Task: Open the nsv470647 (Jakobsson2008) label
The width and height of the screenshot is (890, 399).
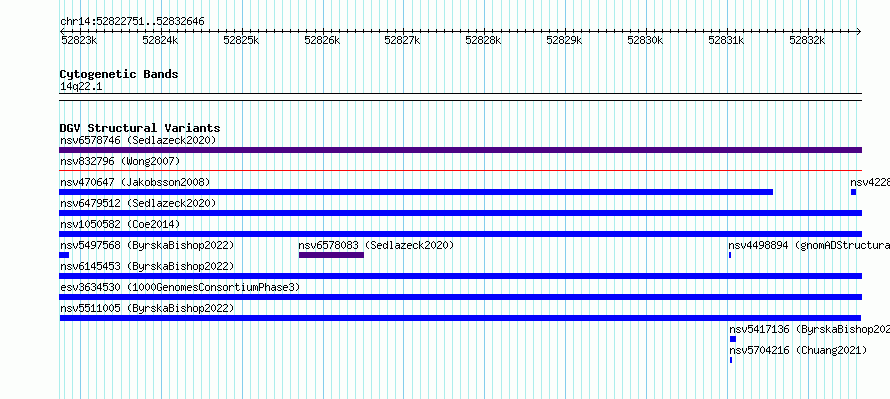Action: pyautogui.click(x=135, y=182)
